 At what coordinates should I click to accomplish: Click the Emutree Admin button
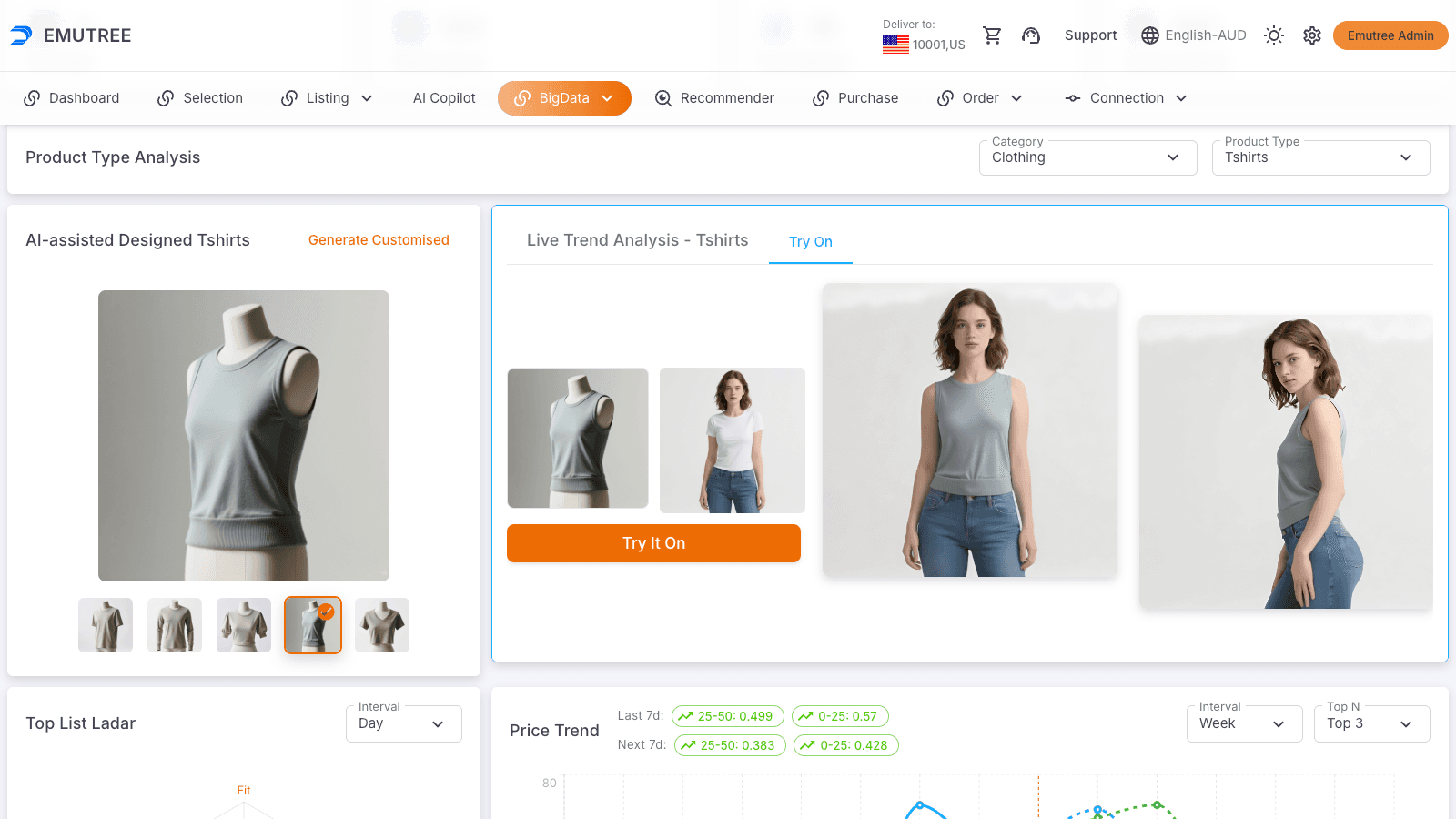point(1390,35)
